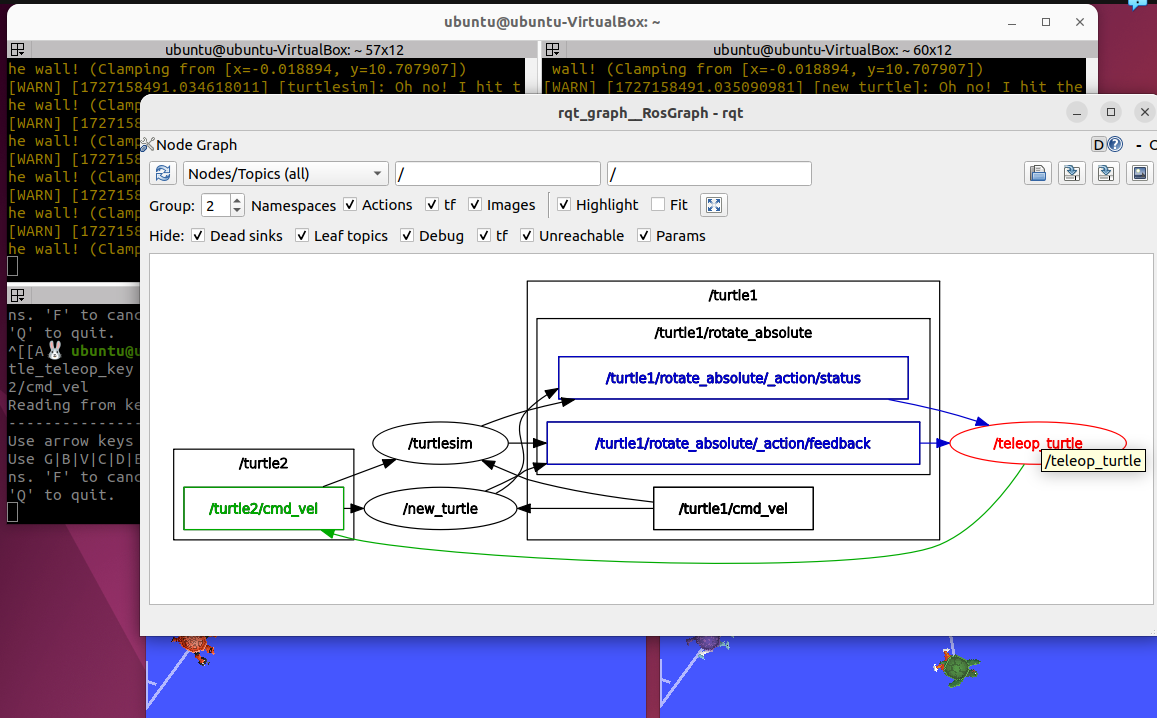Increase the Group depth spinner
The width and height of the screenshot is (1157, 718).
(237, 200)
